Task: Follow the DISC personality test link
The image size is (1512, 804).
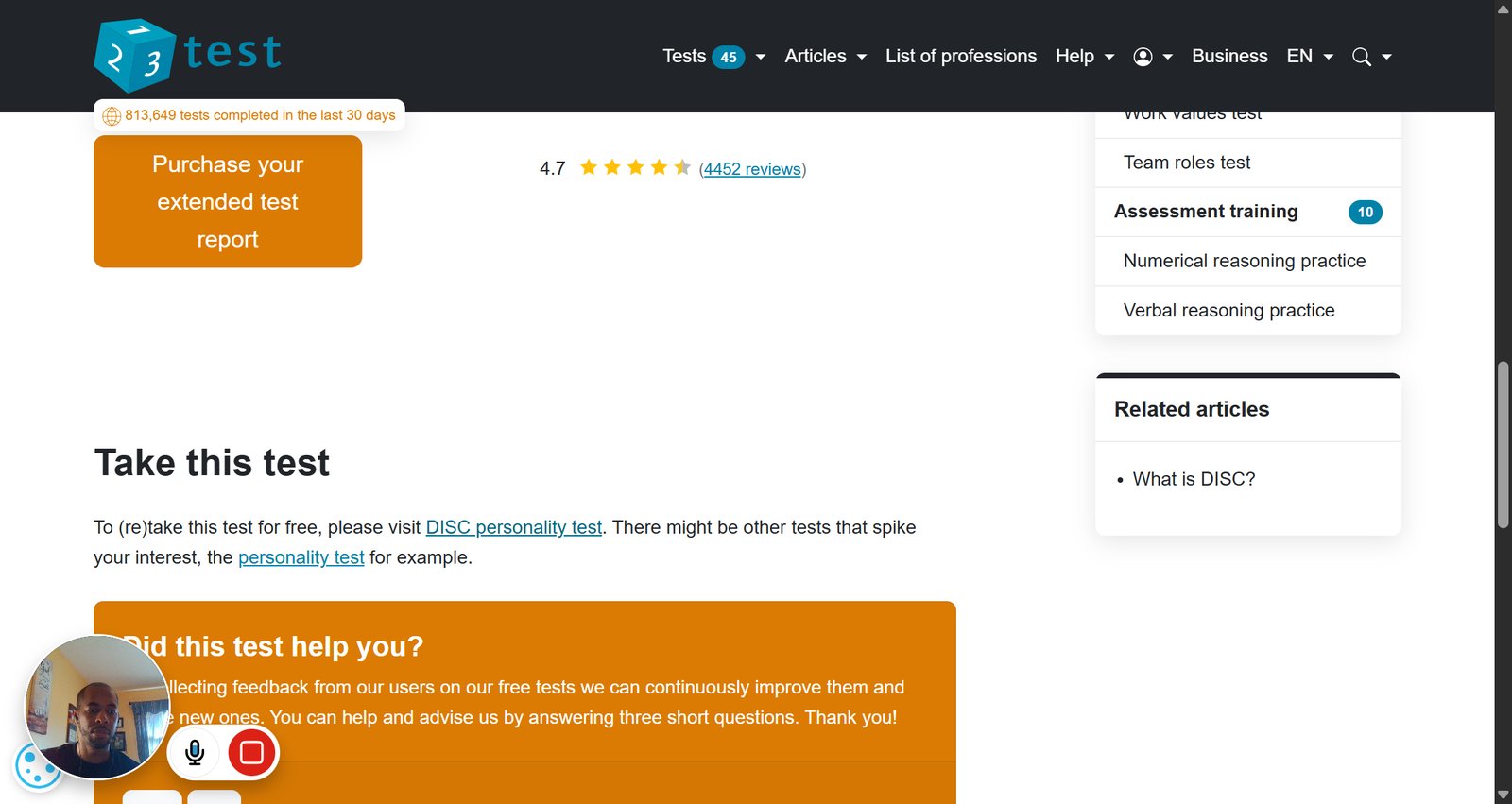Action: (x=514, y=527)
